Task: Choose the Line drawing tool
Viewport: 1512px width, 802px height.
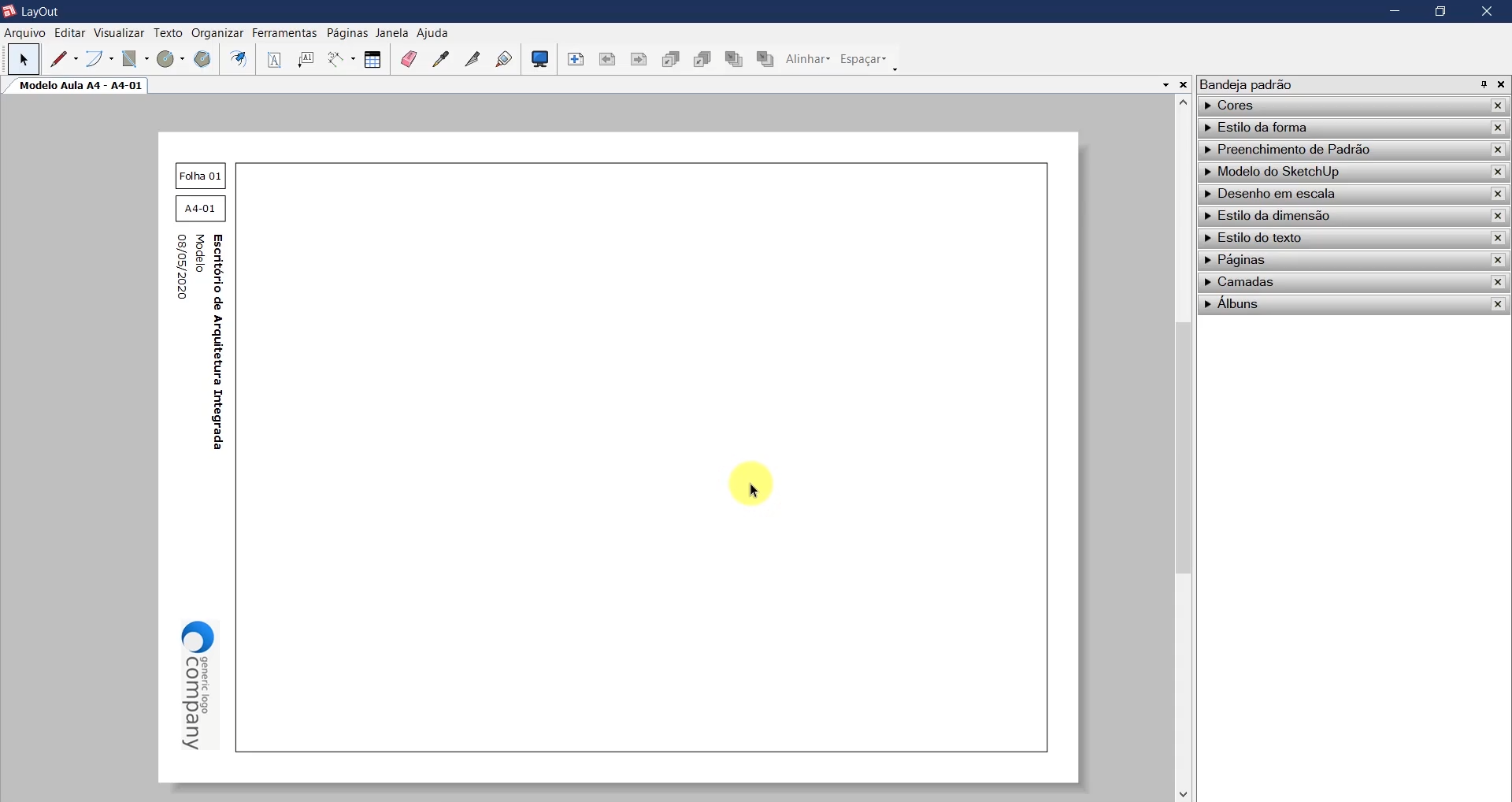Action: point(60,60)
